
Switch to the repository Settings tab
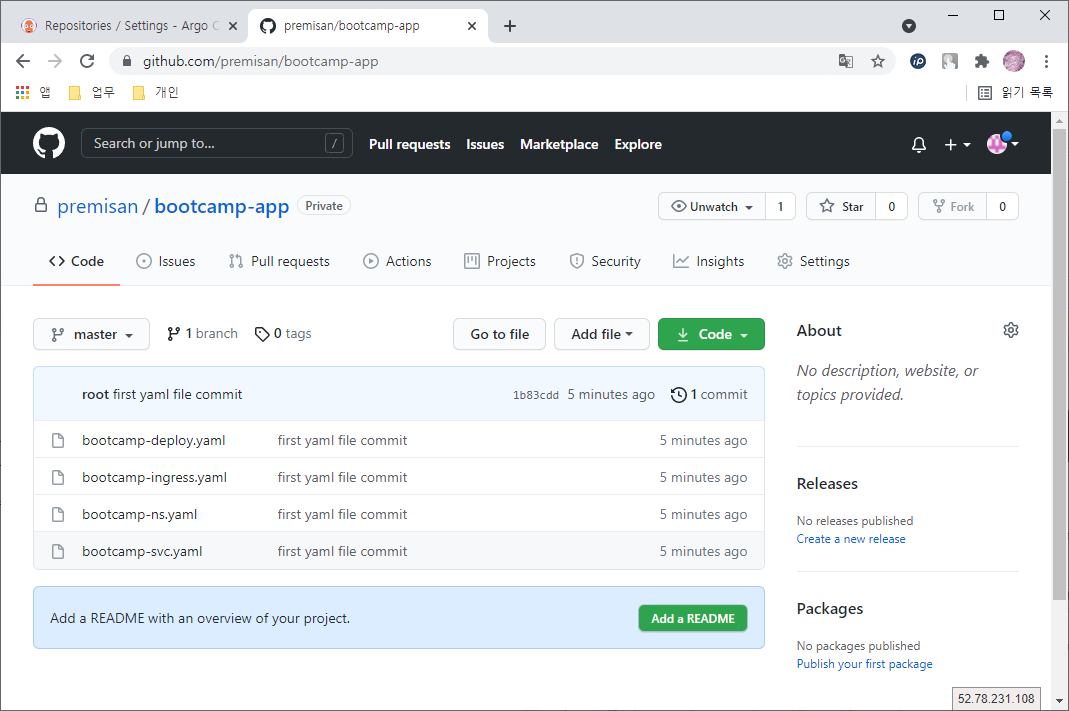point(813,261)
